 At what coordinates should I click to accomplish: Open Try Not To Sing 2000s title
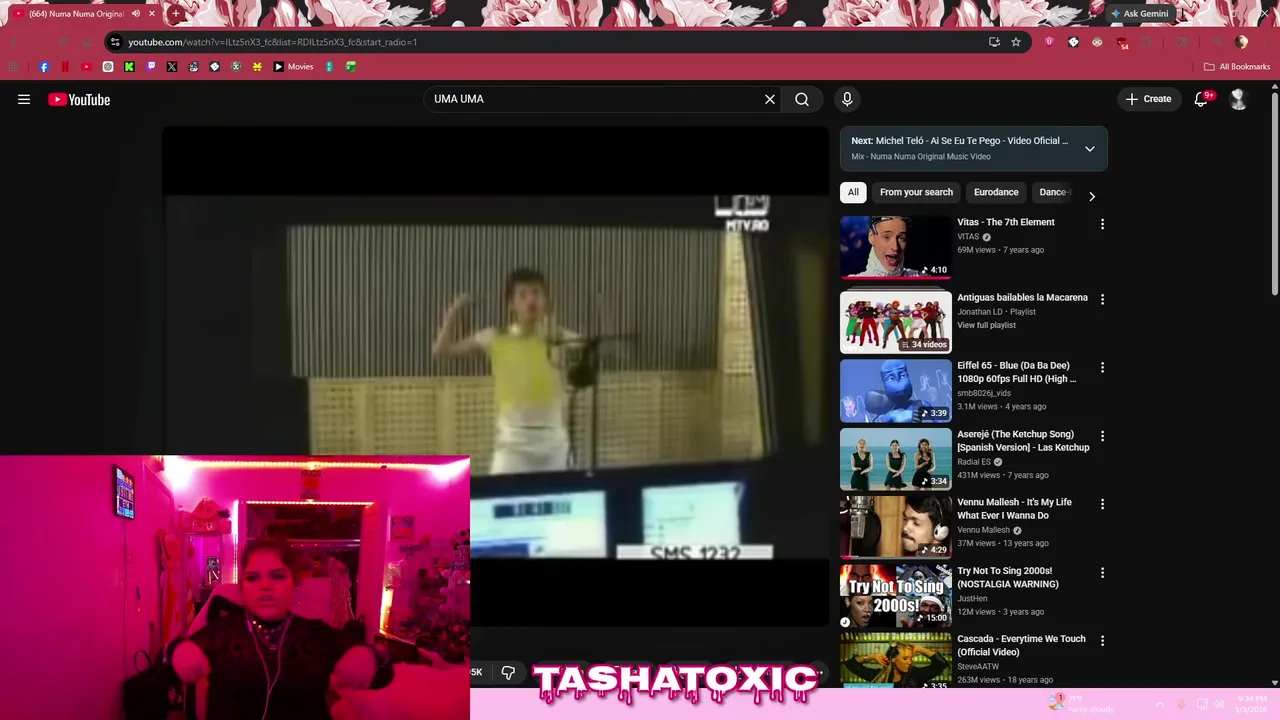coord(1008,577)
